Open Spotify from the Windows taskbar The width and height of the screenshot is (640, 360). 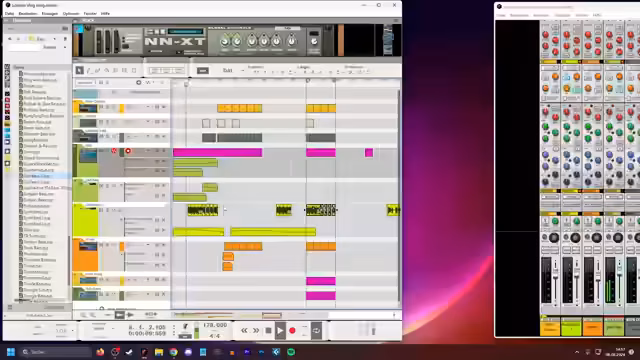[x=291, y=352]
